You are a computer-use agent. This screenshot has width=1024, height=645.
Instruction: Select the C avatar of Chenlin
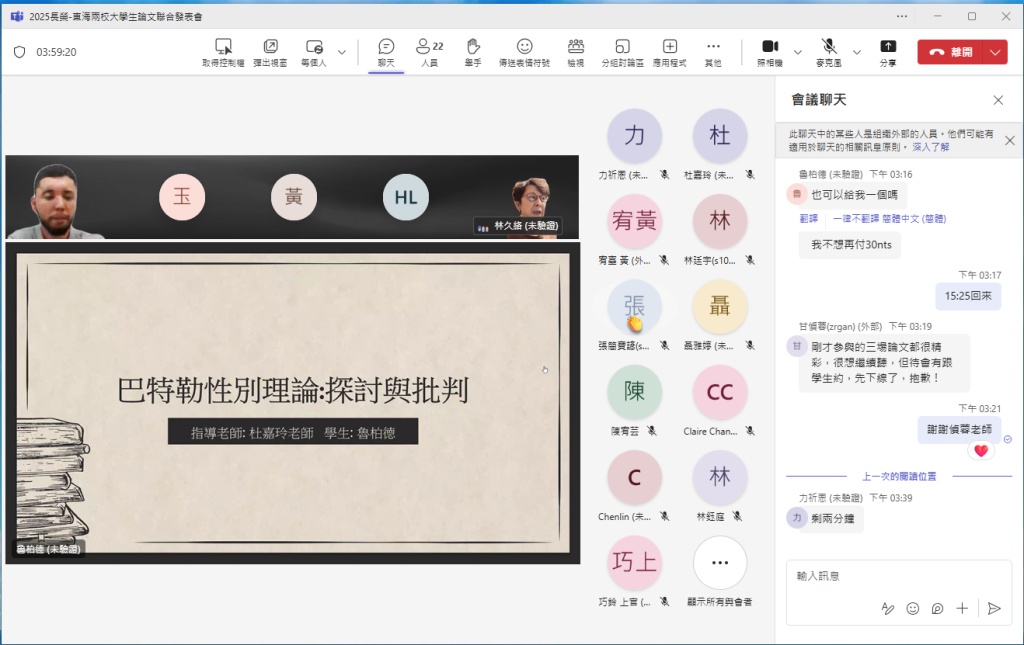(635, 477)
